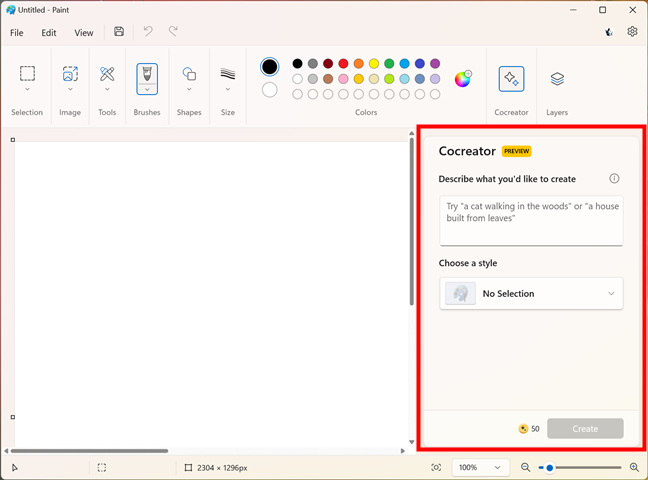The image size is (648, 480).
Task: Click the canvas dimensions icon in status bar
Action: (188, 468)
